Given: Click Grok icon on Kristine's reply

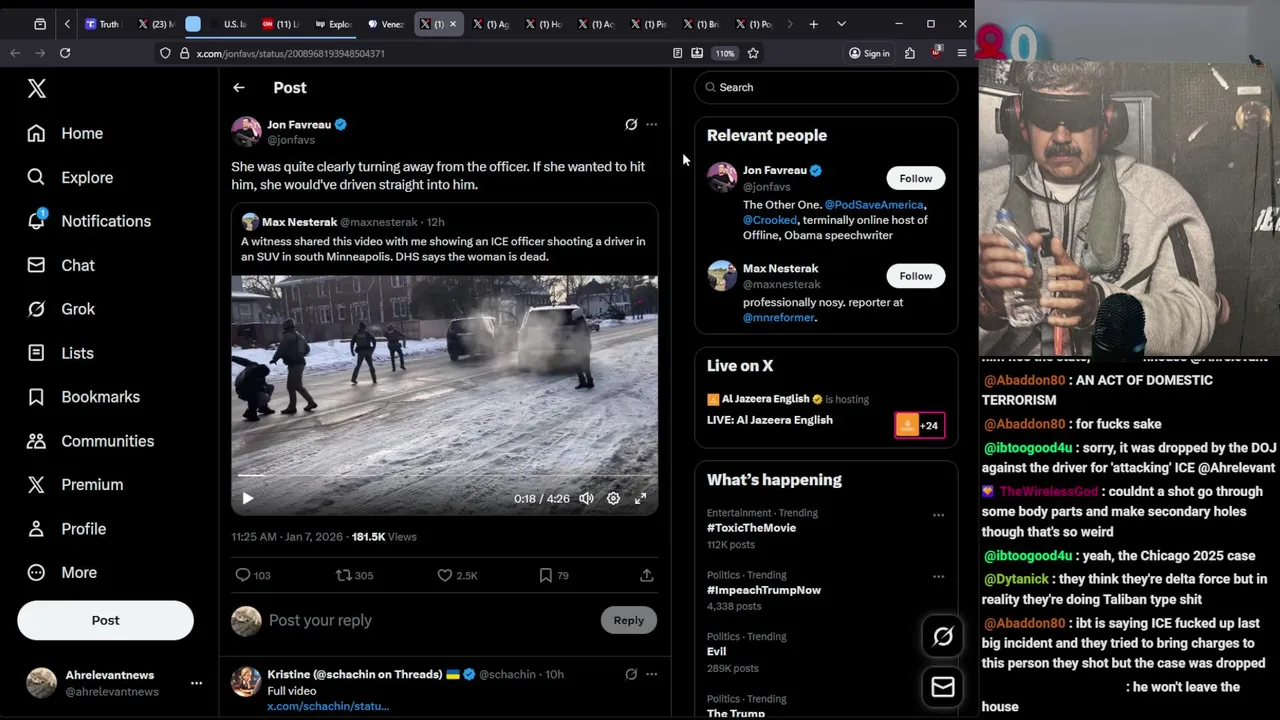Looking at the screenshot, I should 631,674.
